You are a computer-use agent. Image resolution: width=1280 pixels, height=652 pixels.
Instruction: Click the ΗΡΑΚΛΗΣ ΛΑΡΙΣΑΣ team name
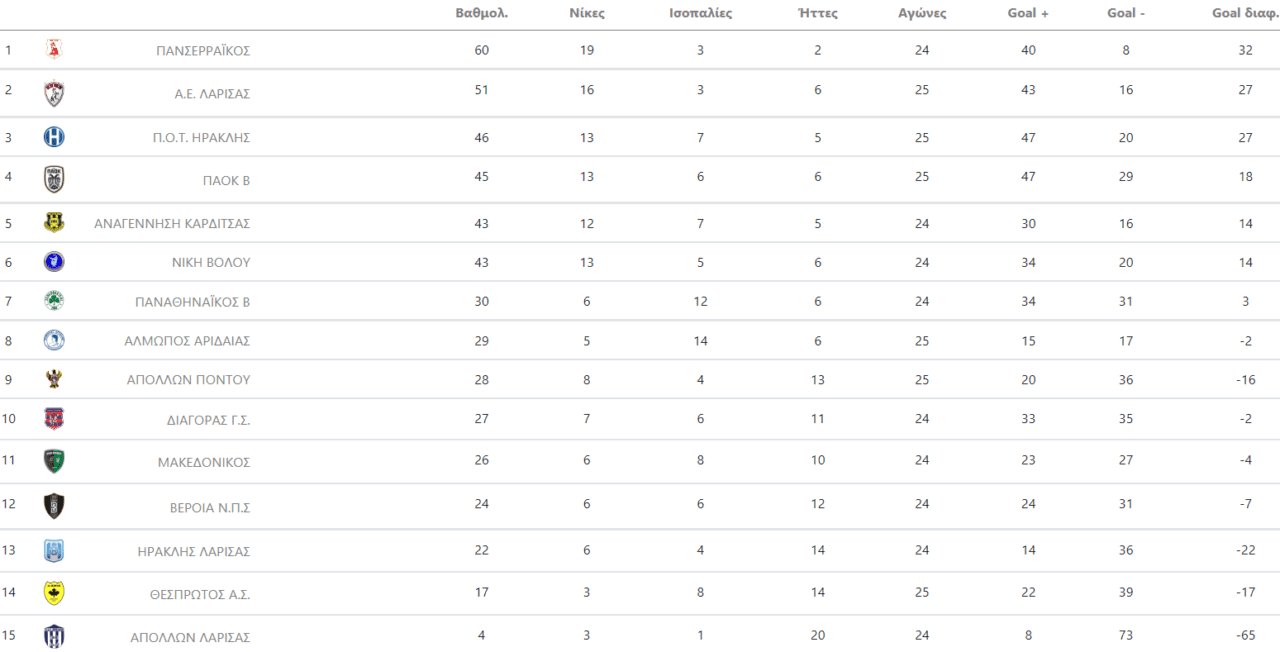[194, 551]
